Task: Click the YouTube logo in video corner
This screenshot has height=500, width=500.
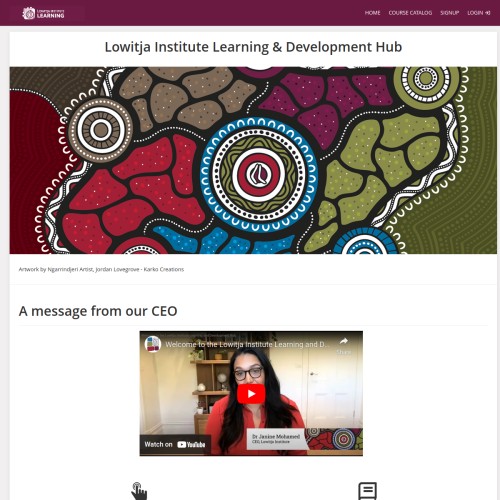Action: 191,444
